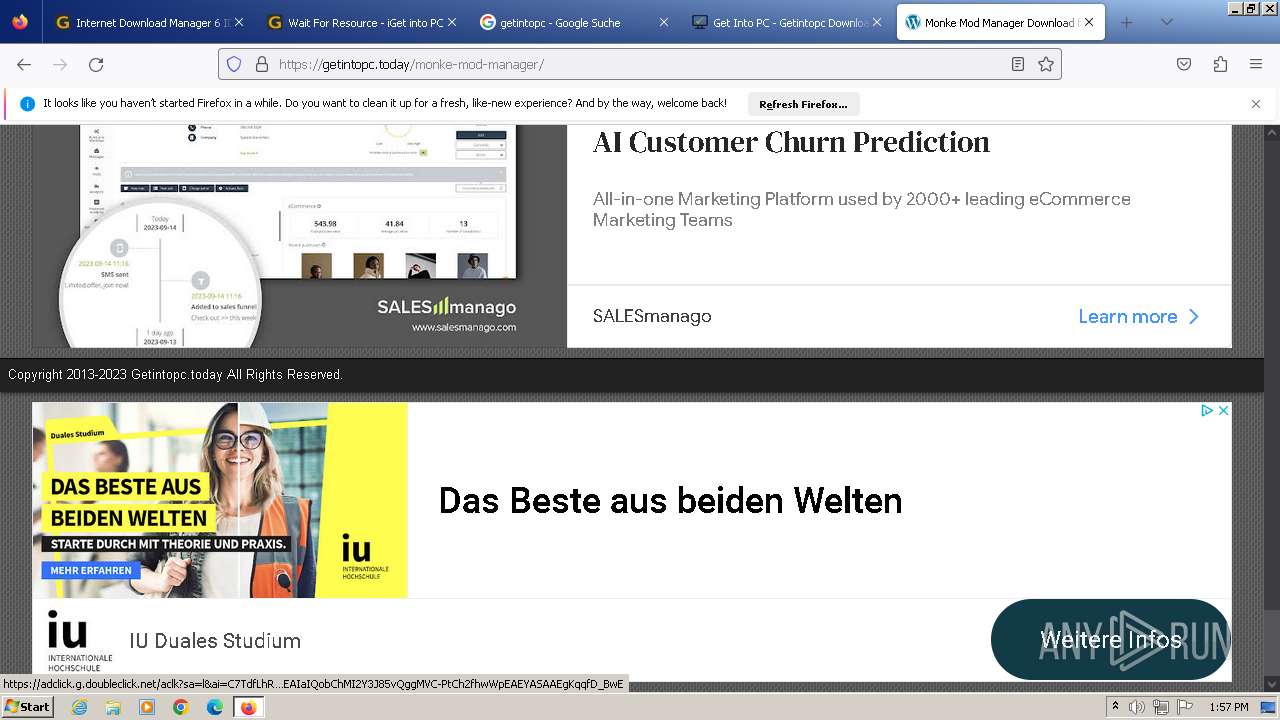
Task: Show site security padlock info
Action: (262, 64)
